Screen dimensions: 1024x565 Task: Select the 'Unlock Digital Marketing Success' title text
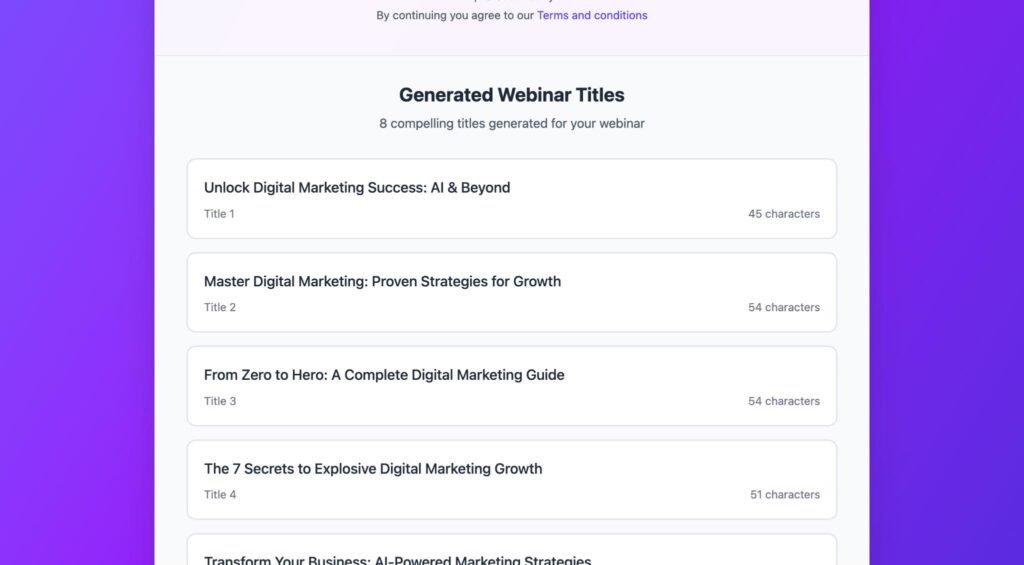(x=357, y=188)
